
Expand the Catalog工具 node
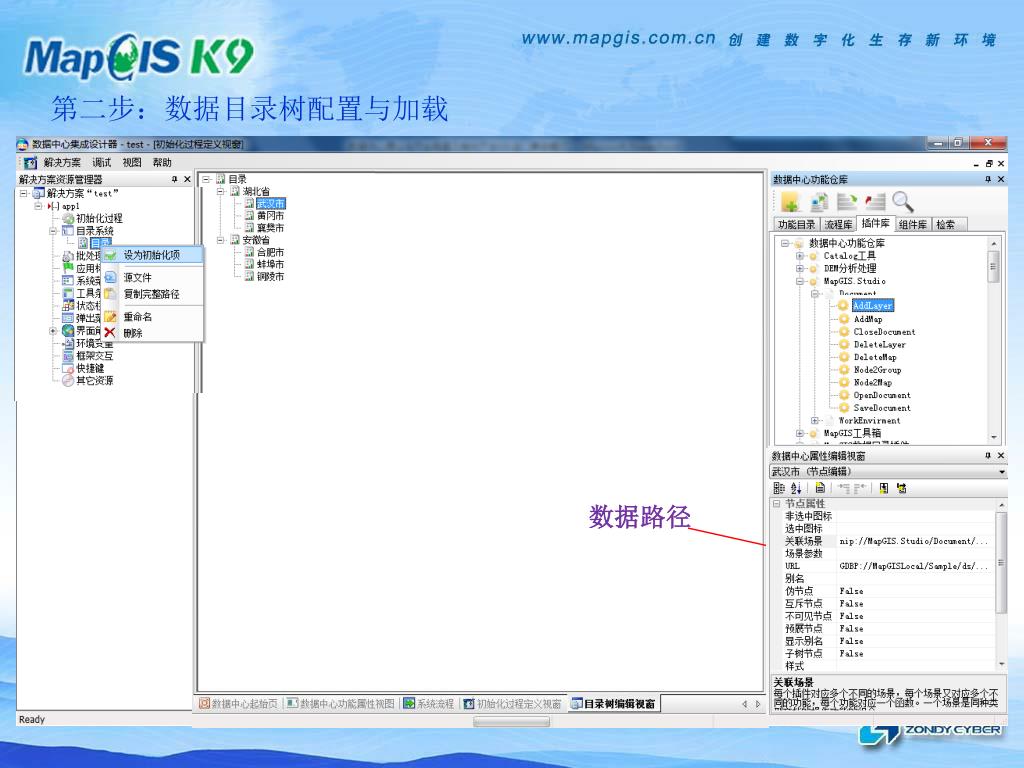(x=800, y=255)
